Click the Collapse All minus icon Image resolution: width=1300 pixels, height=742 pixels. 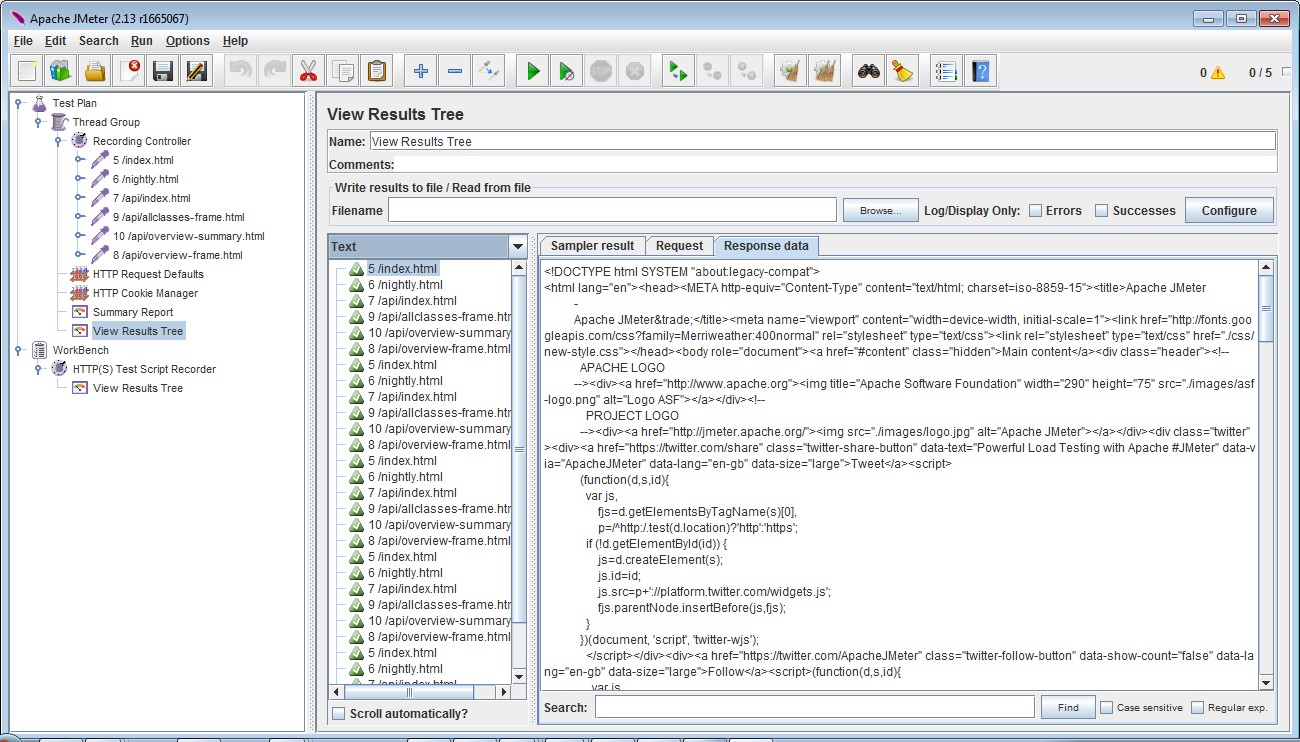pyautogui.click(x=455, y=71)
